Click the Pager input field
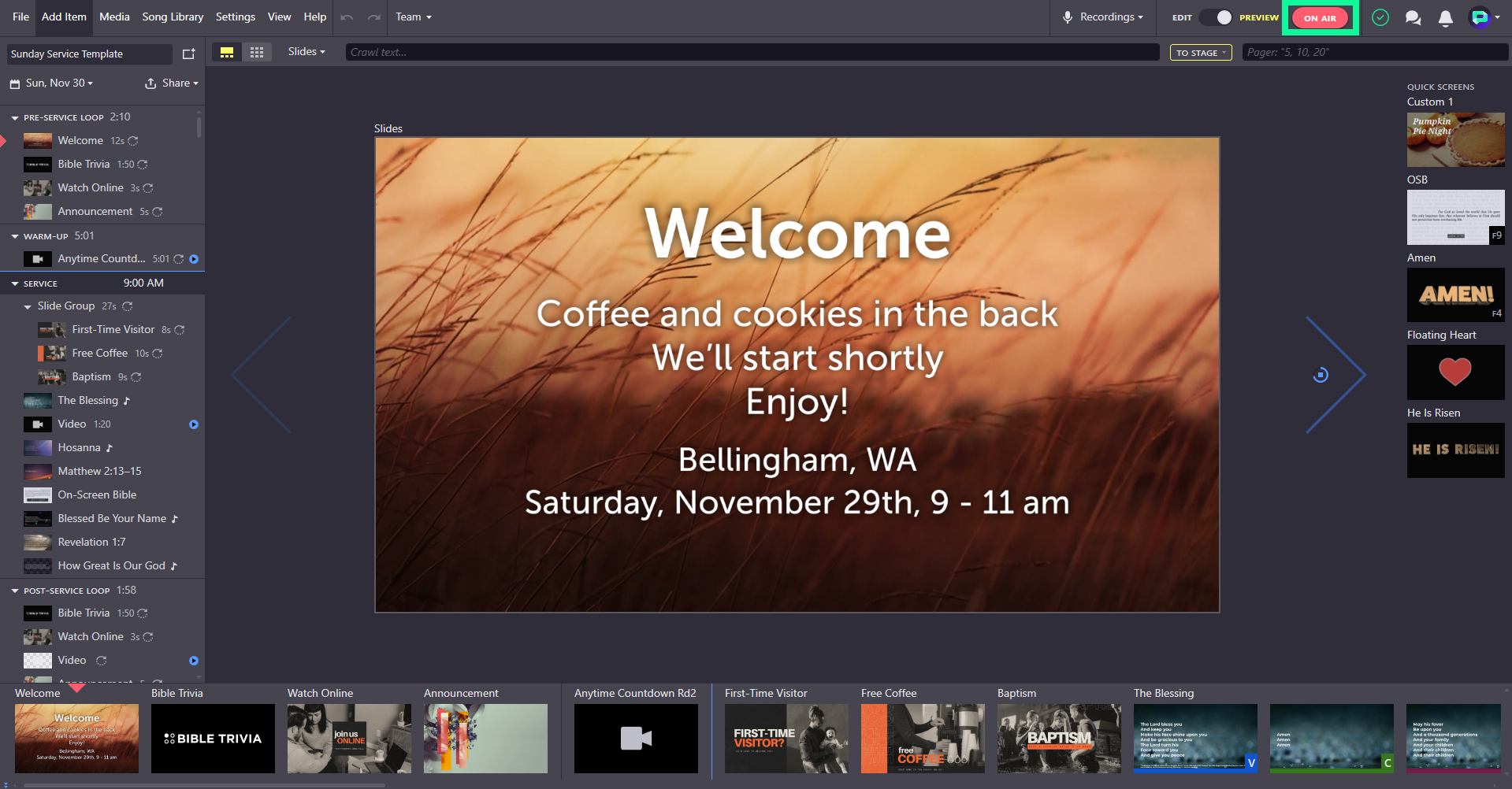Screen dimensions: 1512x789 (1375, 53)
